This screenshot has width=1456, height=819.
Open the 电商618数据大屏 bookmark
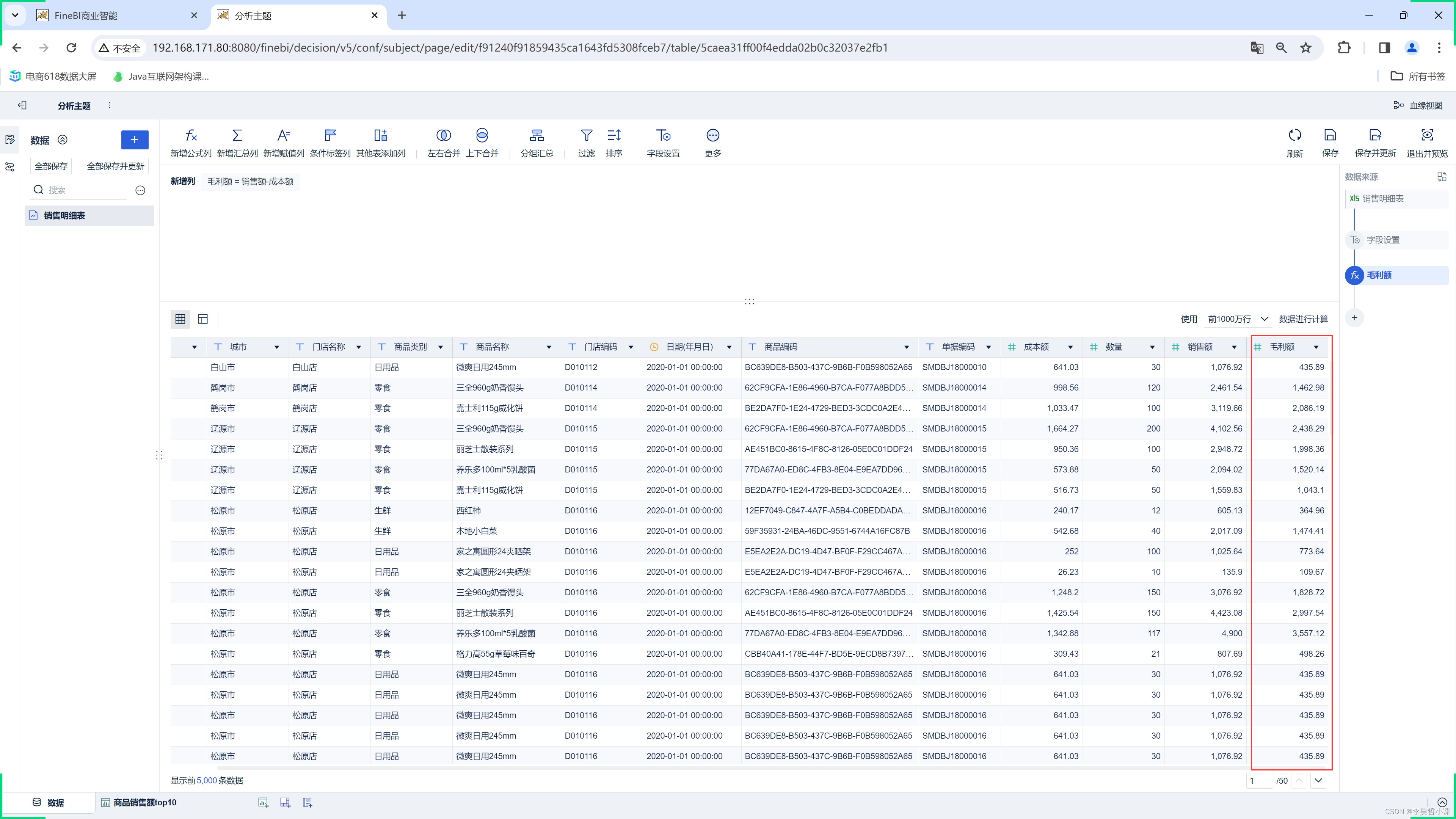(53, 76)
